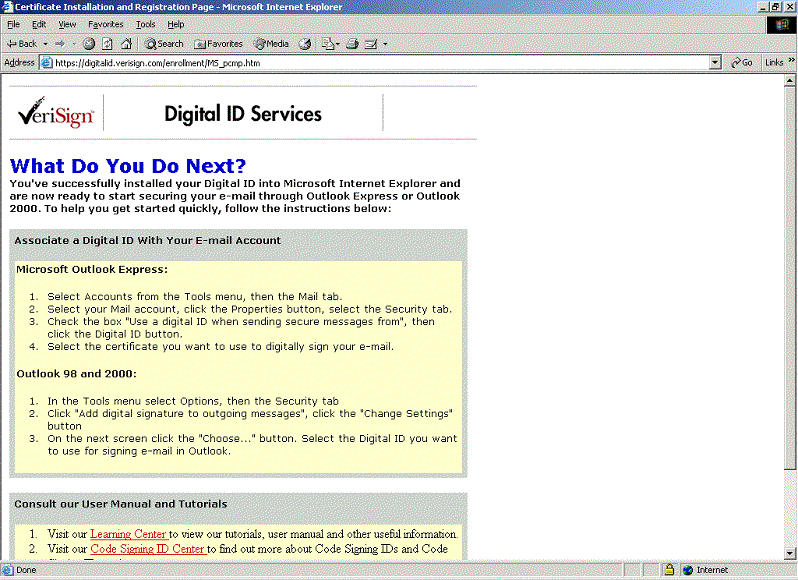Click the Internet zone globe icon
Viewport: 798px width, 580px height.
coord(688,570)
